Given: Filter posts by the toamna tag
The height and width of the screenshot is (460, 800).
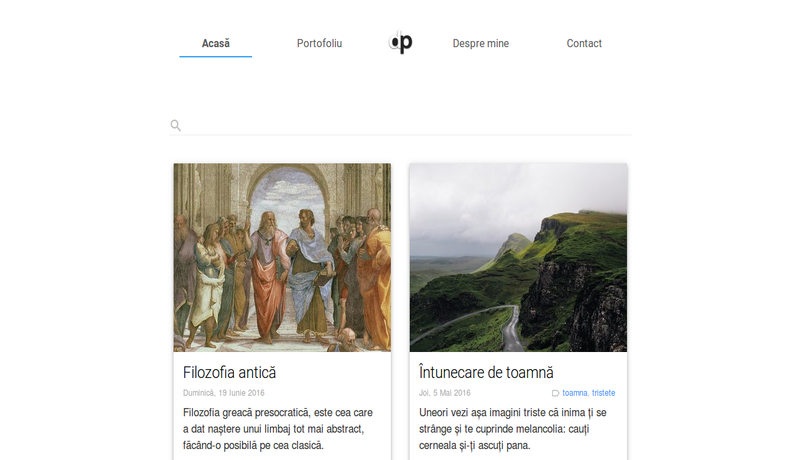Looking at the screenshot, I should pyautogui.click(x=575, y=393).
